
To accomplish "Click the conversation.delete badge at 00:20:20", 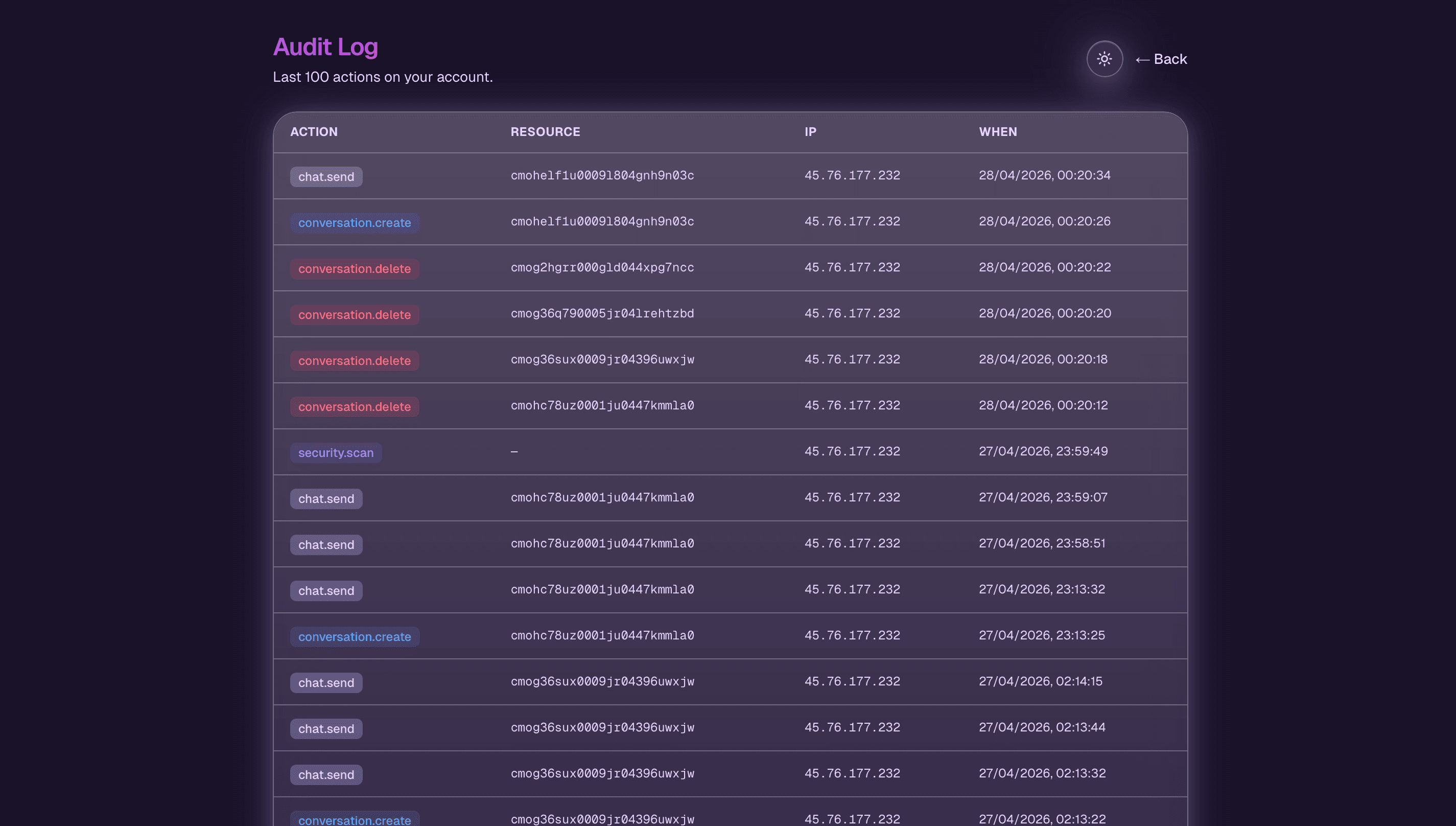I will 355,314.
